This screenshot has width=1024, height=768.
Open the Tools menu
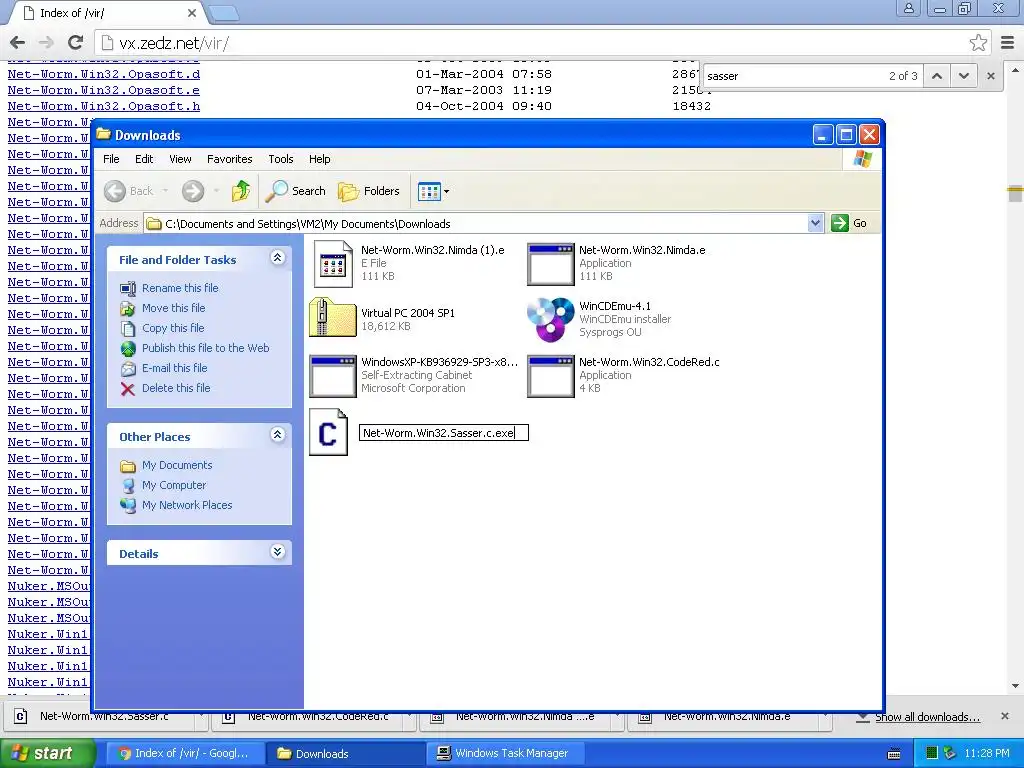281,159
